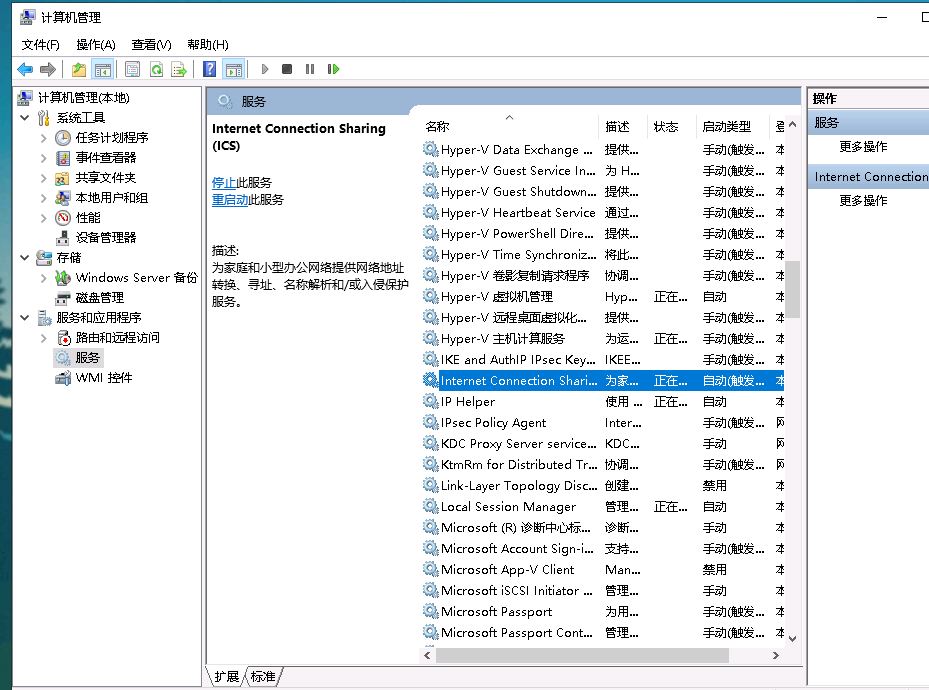929x690 pixels.
Task: Click the Refresh toolbar icon
Action: click(156, 69)
